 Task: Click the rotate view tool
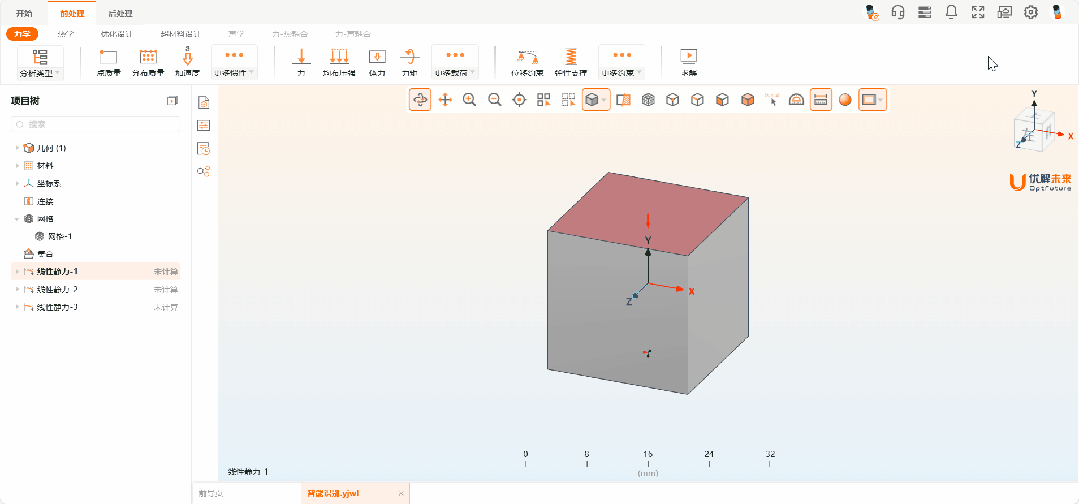click(420, 100)
